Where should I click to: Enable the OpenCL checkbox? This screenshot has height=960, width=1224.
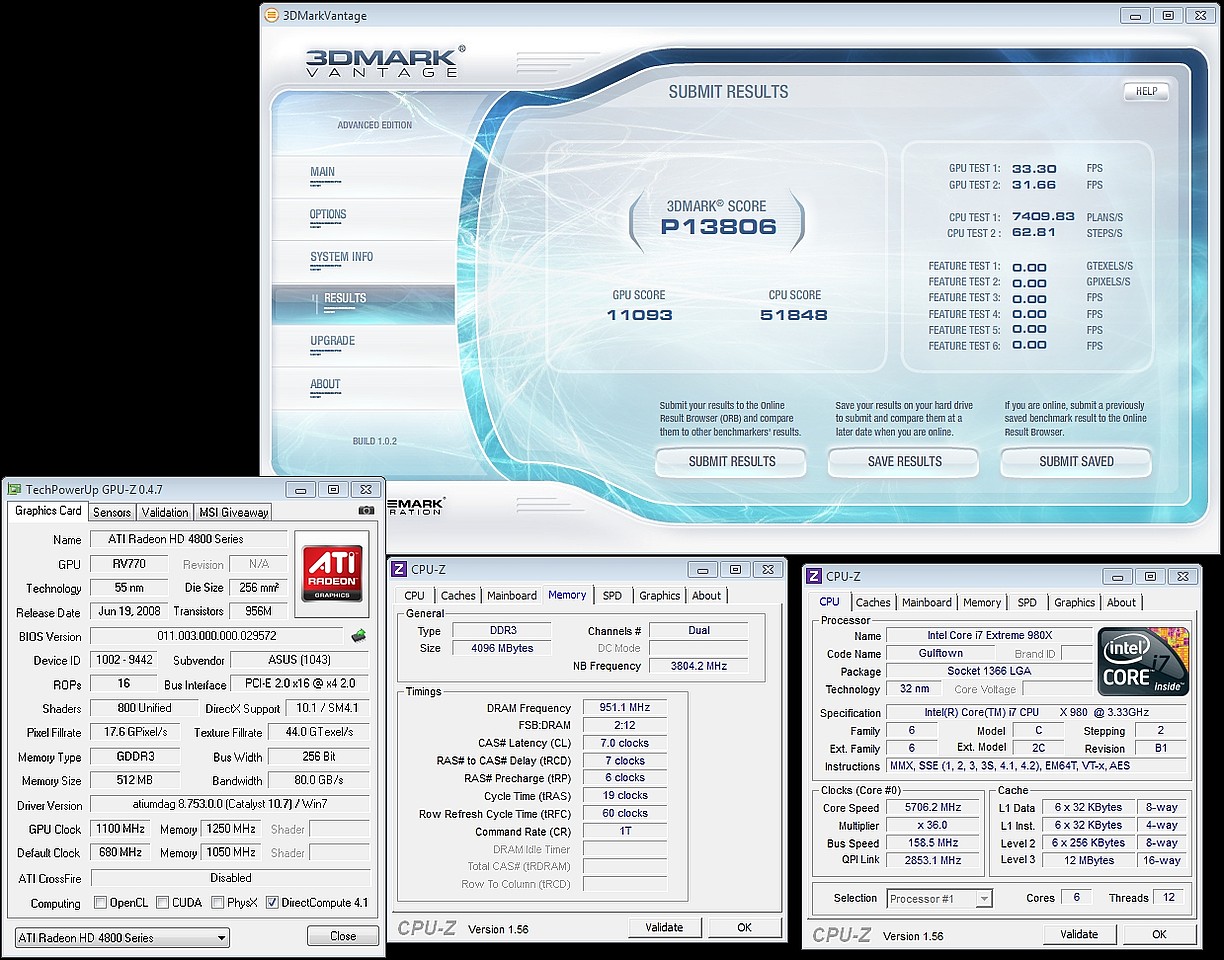100,903
